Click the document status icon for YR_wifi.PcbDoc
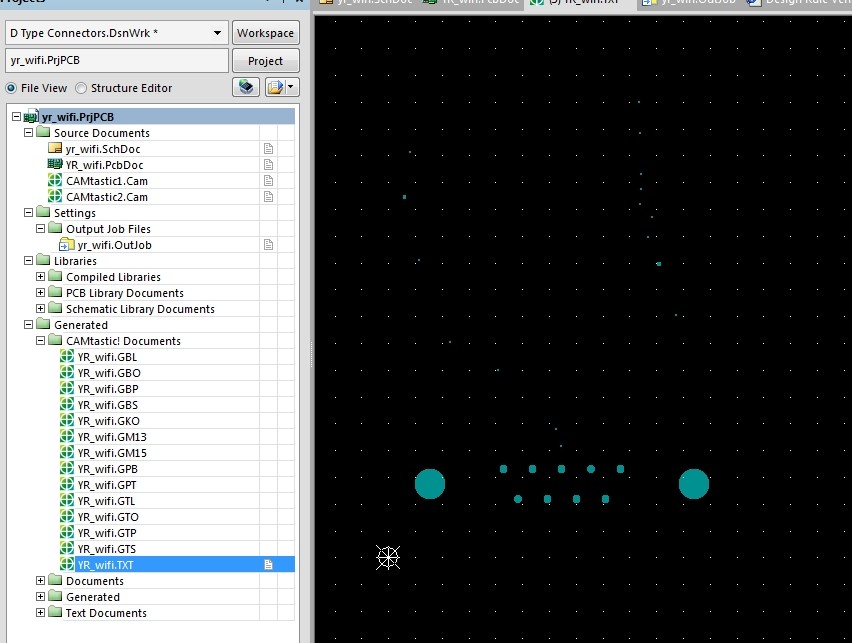The image size is (852, 643). point(268,164)
